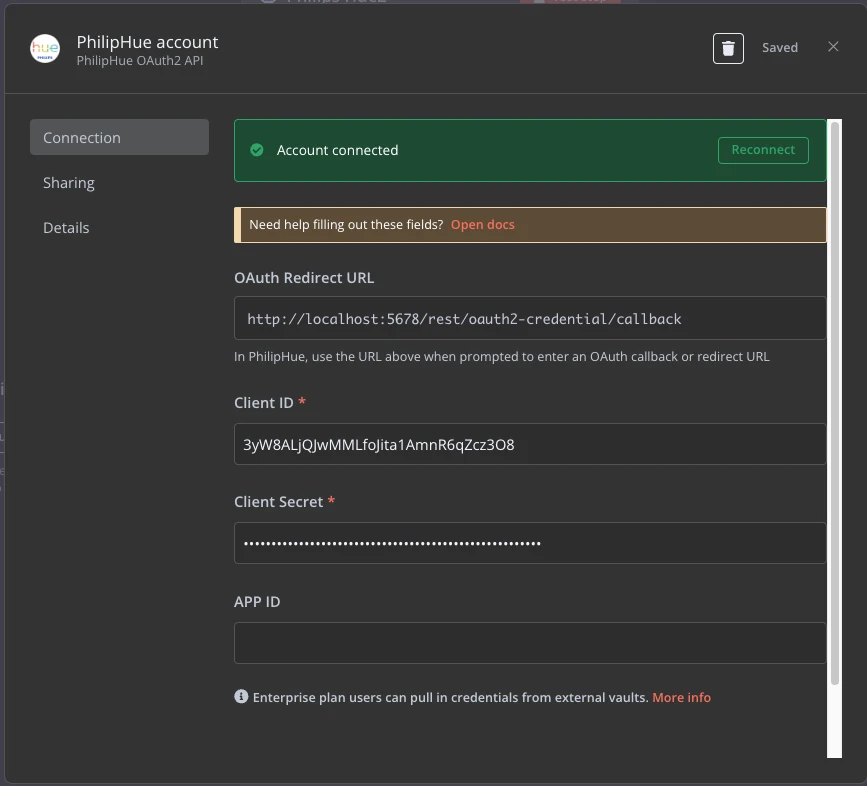
Task: Follow the More info link
Action: 681,697
